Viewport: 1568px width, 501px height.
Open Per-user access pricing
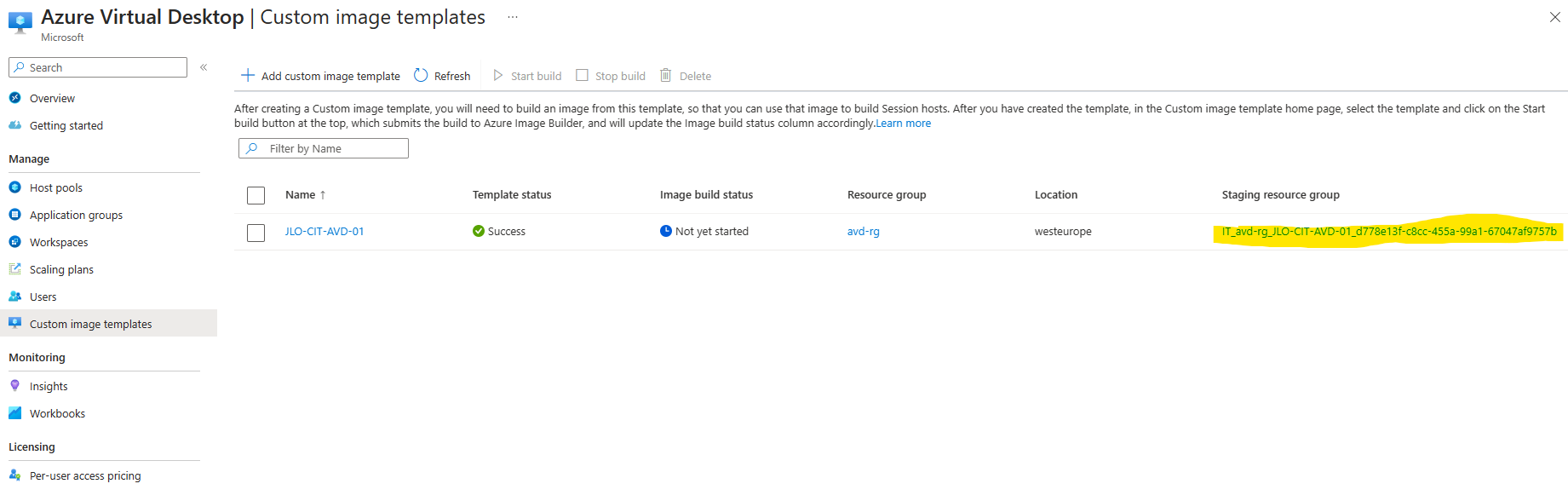[x=85, y=475]
